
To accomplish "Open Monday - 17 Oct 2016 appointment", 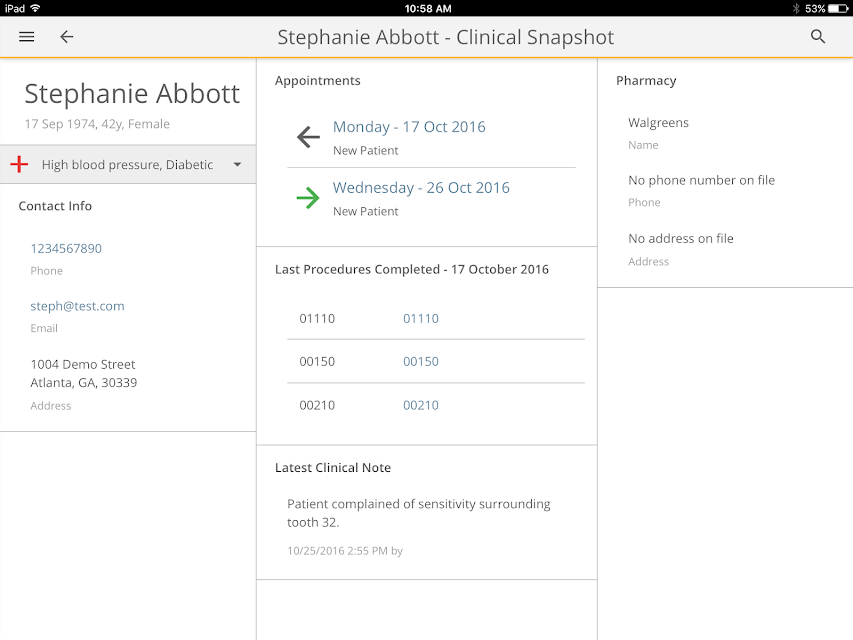I will 409,127.
